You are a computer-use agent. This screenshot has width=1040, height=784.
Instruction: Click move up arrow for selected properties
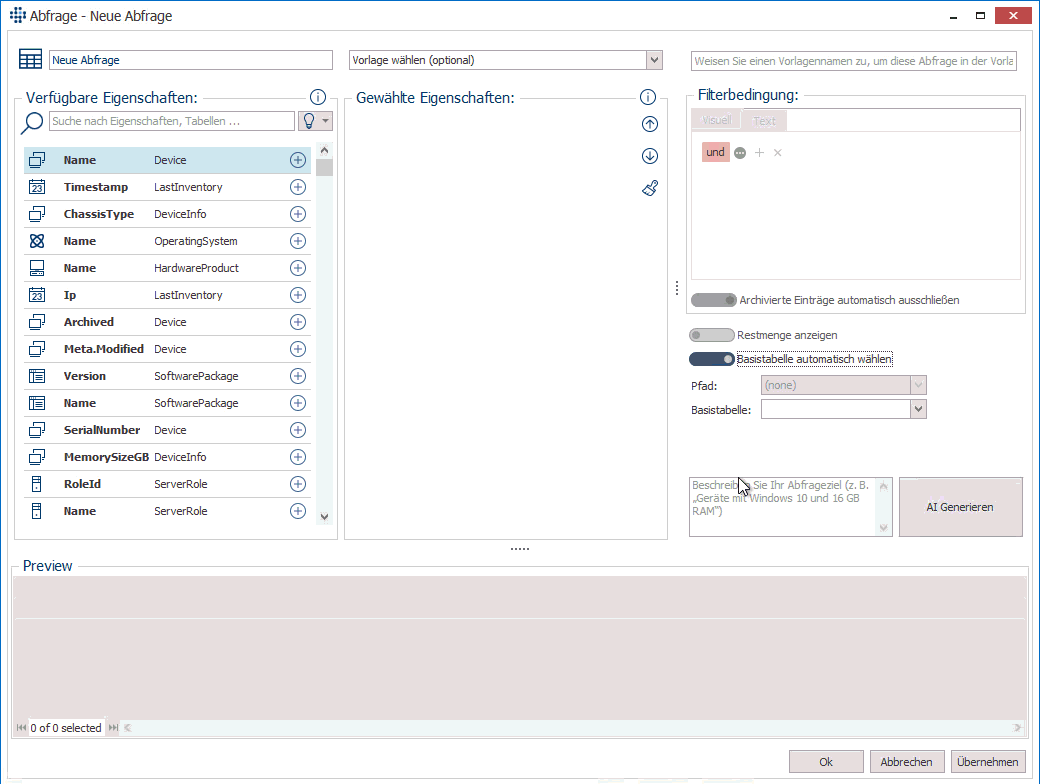point(650,124)
